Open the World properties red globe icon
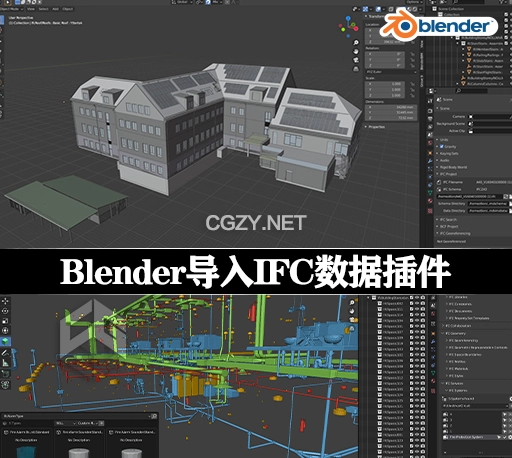Image resolution: width=512 pixels, height=458 pixels. click(x=430, y=143)
